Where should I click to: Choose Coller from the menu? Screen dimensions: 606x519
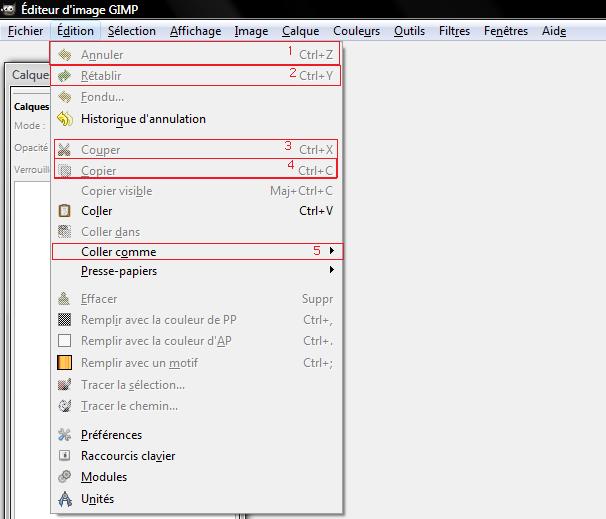(x=197, y=211)
